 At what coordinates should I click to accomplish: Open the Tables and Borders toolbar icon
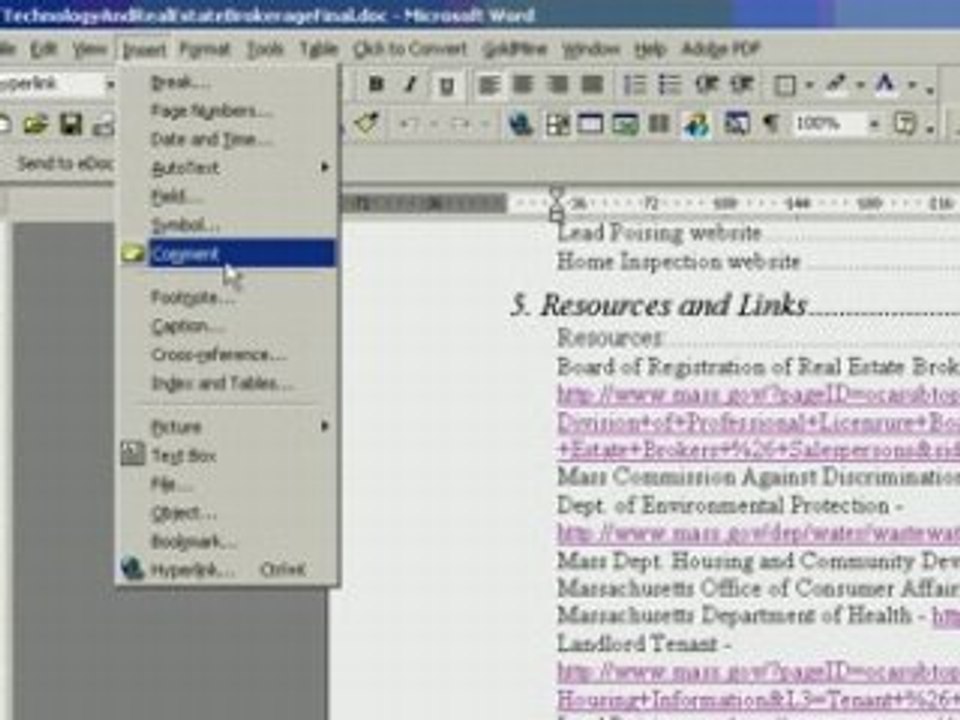(x=557, y=125)
